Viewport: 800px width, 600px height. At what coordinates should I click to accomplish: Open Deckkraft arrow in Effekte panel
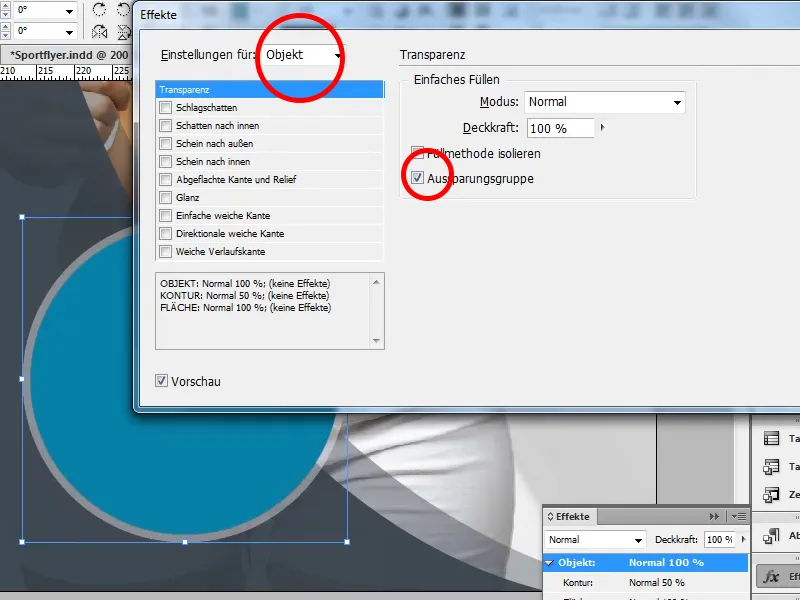[x=743, y=539]
